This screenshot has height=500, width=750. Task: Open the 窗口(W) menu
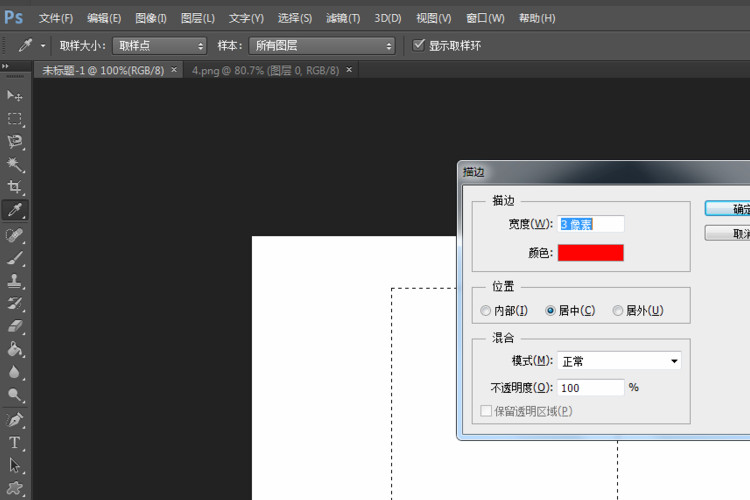485,18
